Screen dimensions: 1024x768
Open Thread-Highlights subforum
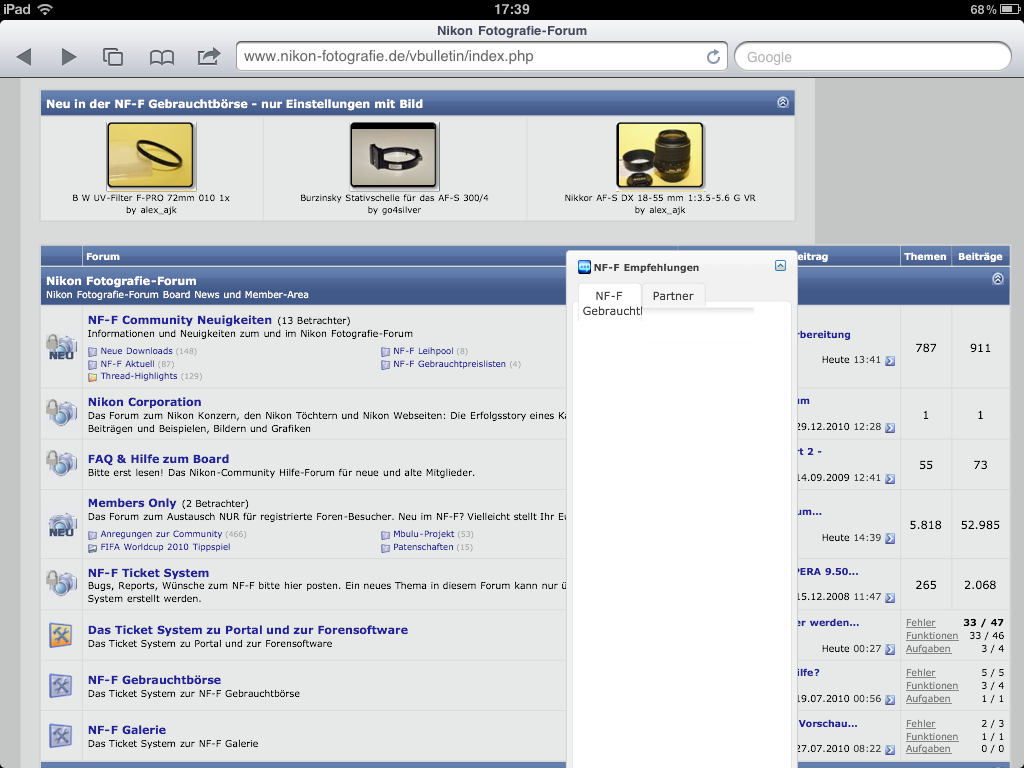pos(139,376)
